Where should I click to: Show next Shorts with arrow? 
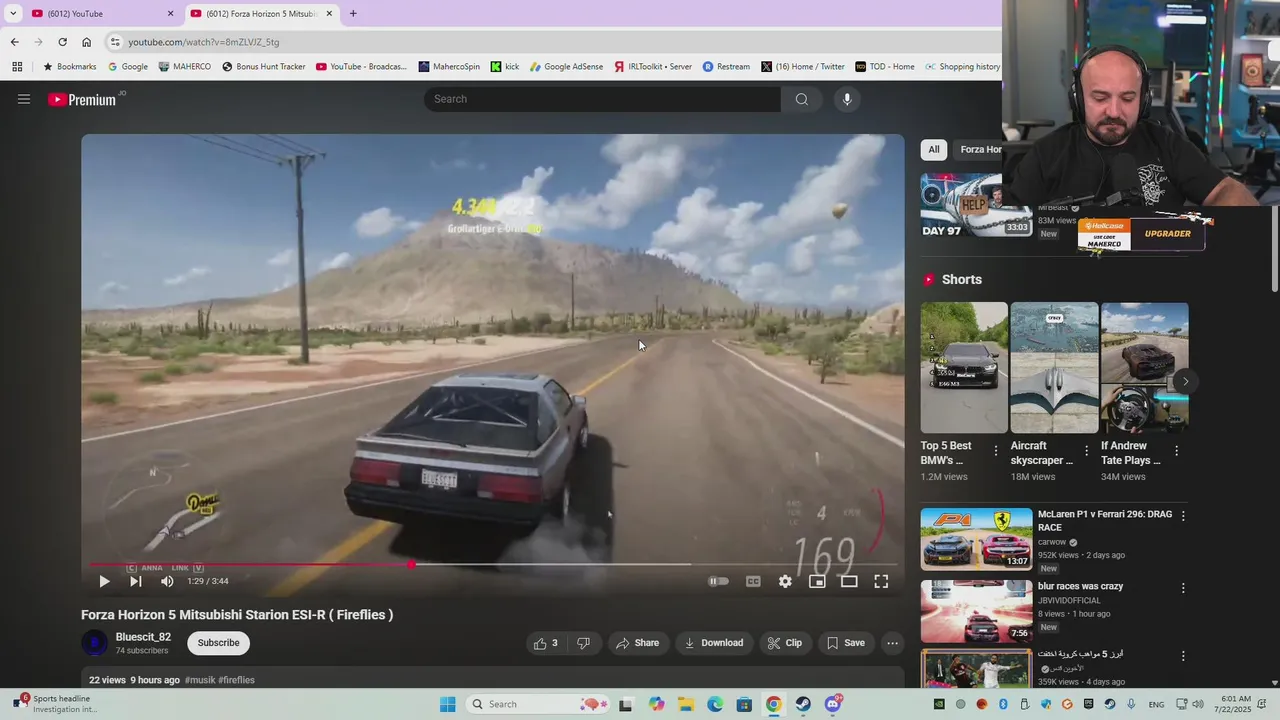point(1185,381)
